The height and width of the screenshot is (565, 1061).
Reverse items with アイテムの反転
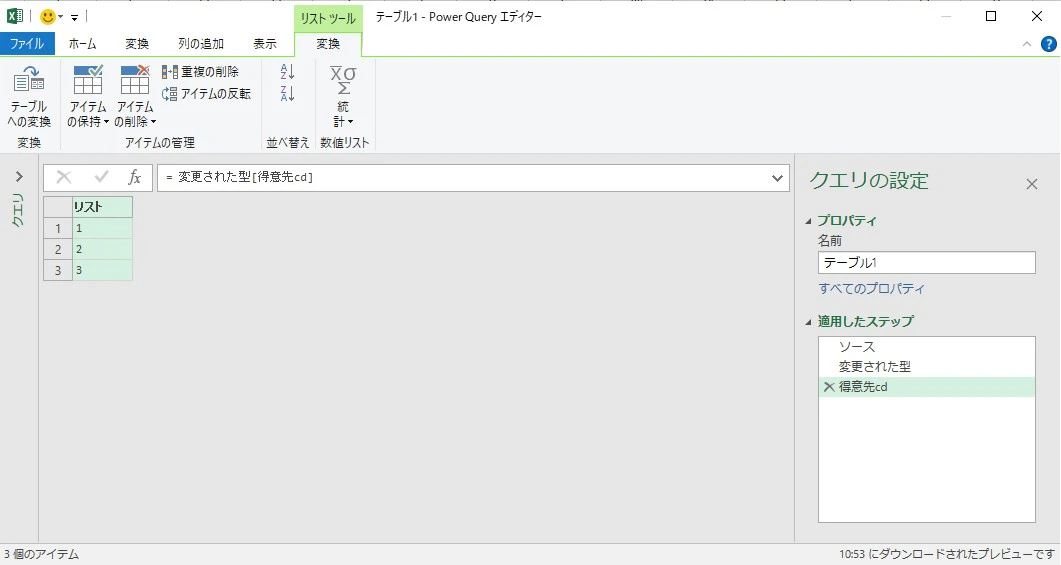click(206, 93)
